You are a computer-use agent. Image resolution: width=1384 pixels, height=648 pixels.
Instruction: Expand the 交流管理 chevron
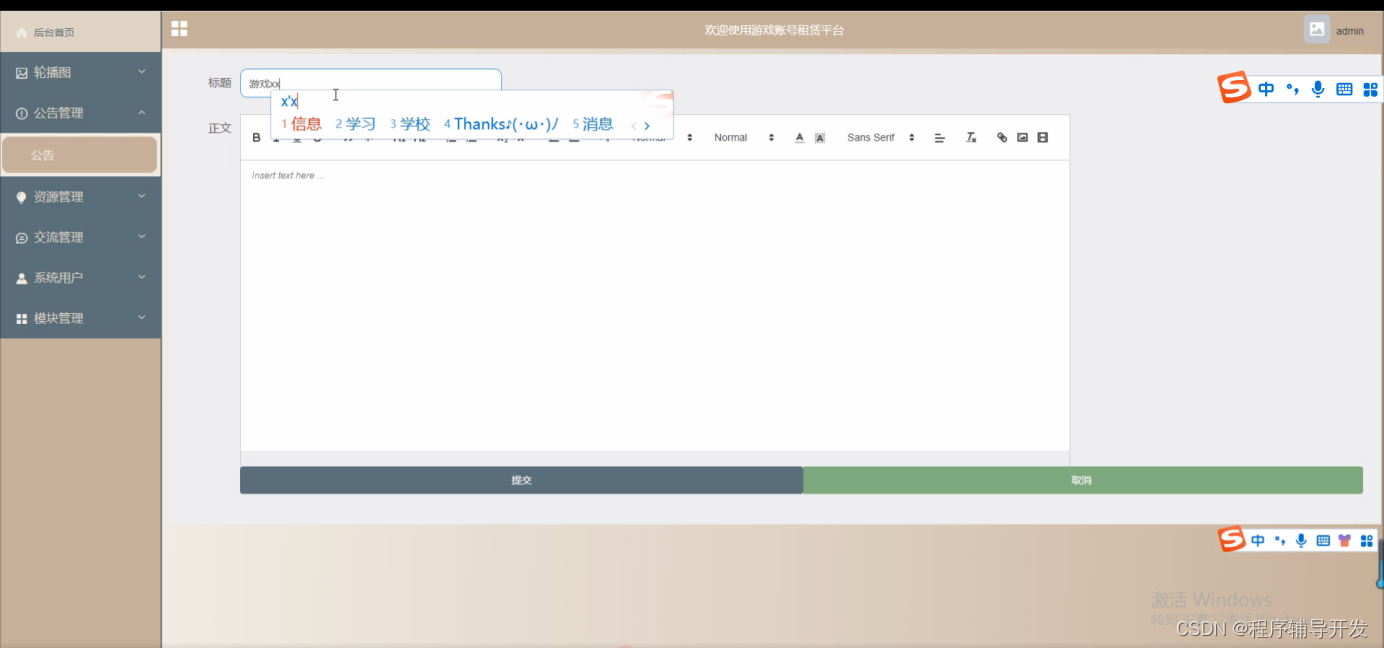tap(142, 237)
